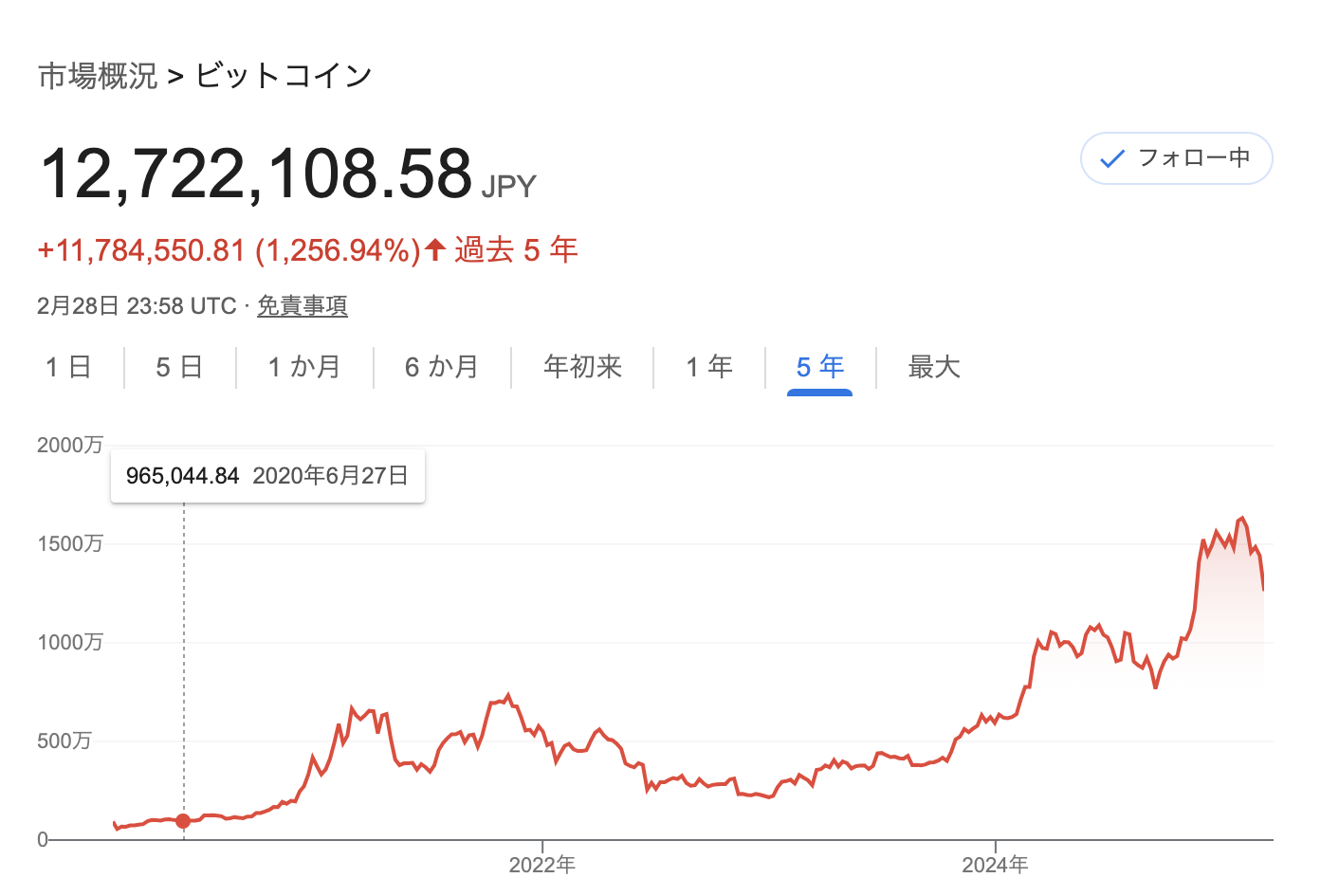Image resolution: width=1339 pixels, height=896 pixels.
Task: Click the red data point marker on chart
Action: click(183, 821)
